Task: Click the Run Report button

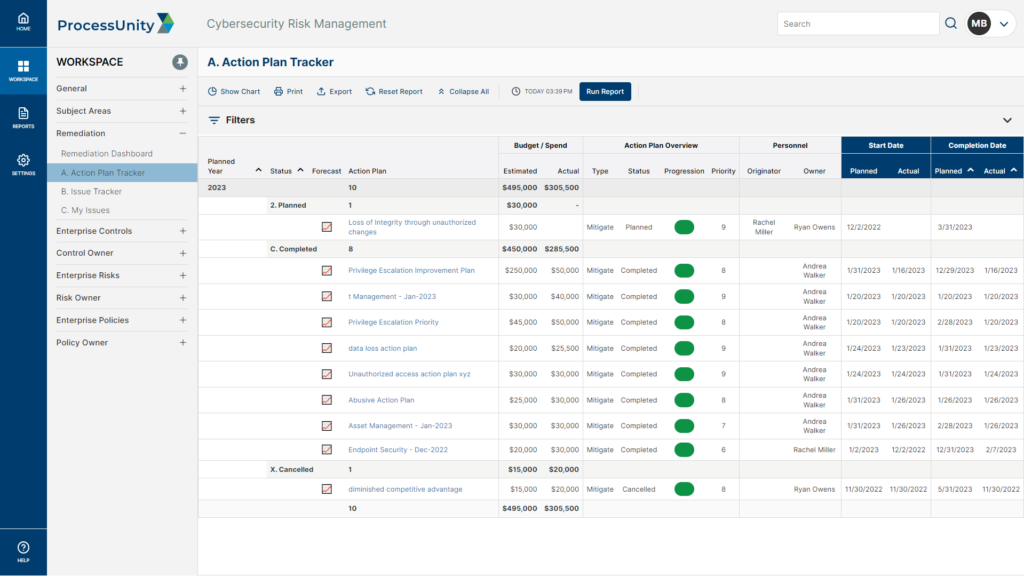Action: coord(604,91)
